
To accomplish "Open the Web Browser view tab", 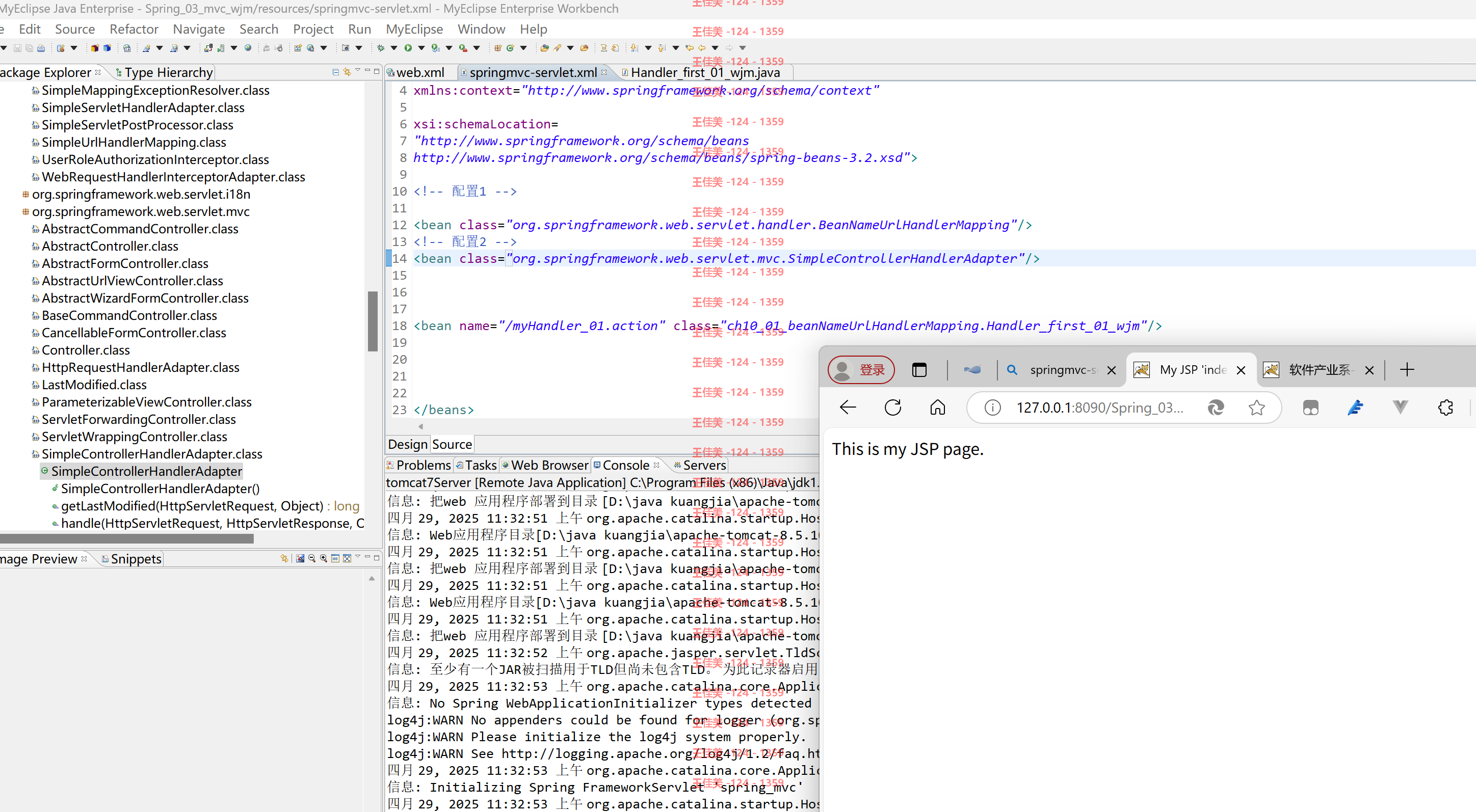I will point(545,465).
